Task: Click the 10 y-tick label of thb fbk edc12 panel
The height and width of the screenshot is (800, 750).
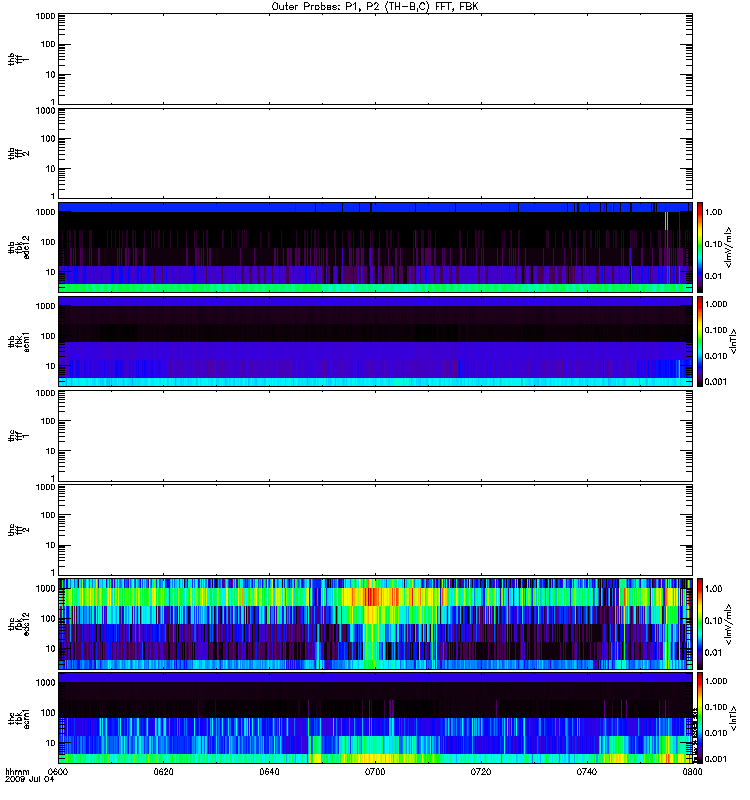Action: pyautogui.click(x=51, y=272)
